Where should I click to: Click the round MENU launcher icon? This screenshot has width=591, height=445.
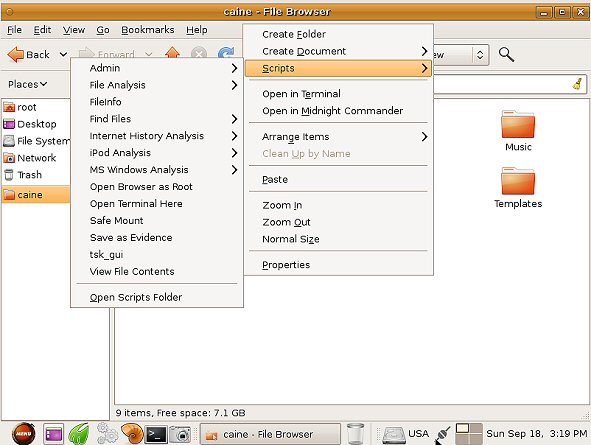click(x=24, y=433)
